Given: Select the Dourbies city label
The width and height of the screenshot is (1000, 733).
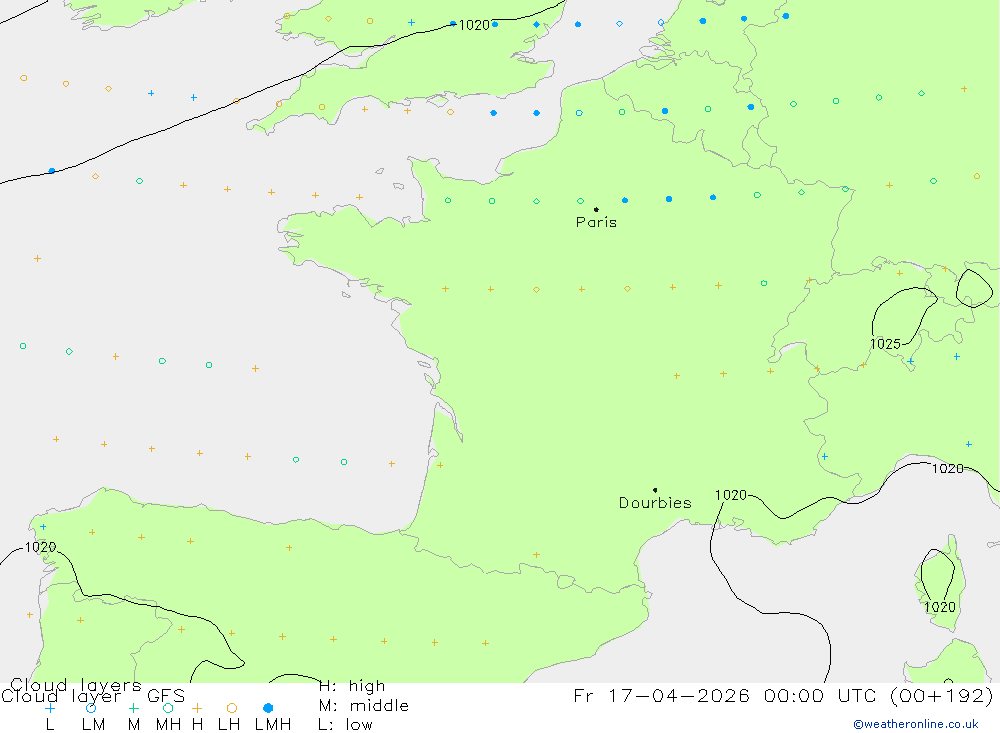Looking at the screenshot, I should (655, 503).
